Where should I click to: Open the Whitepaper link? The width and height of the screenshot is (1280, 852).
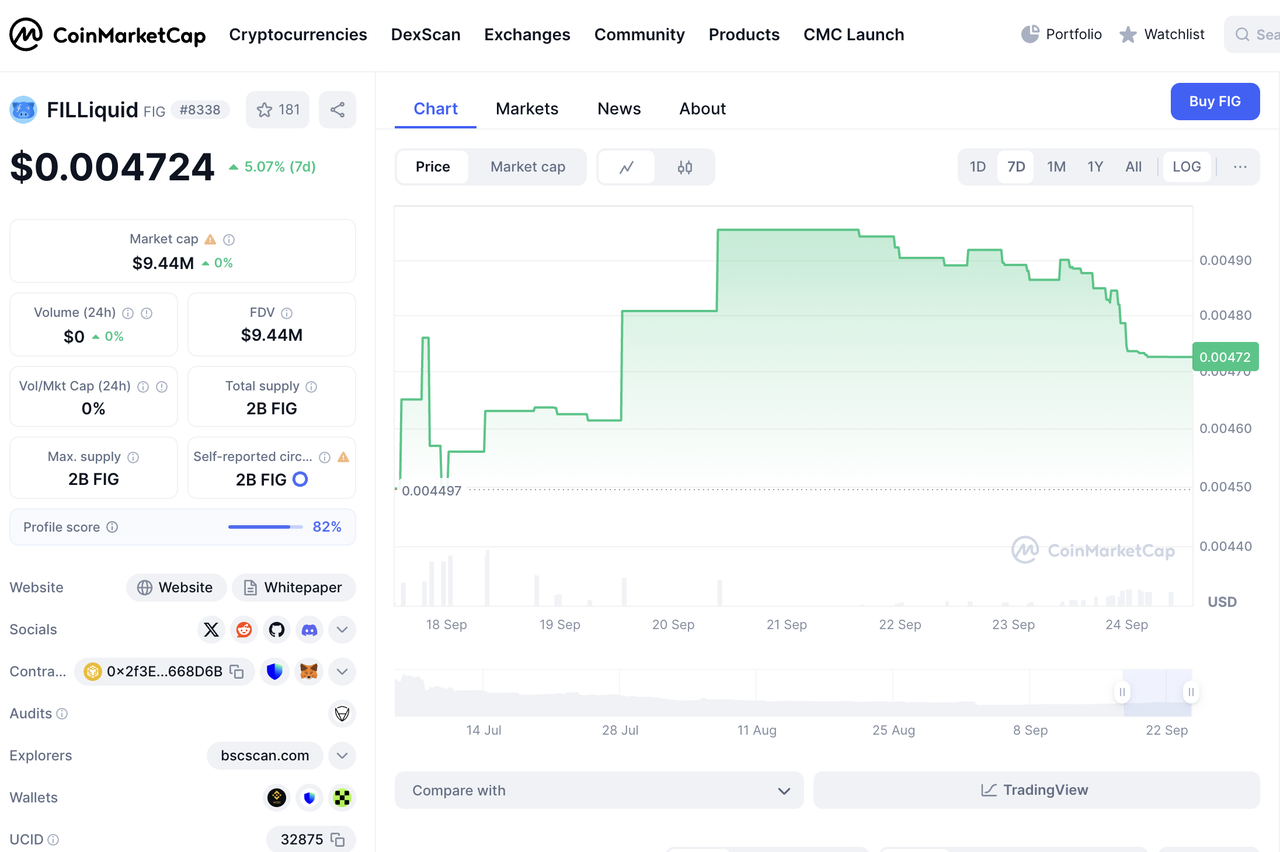pos(294,588)
